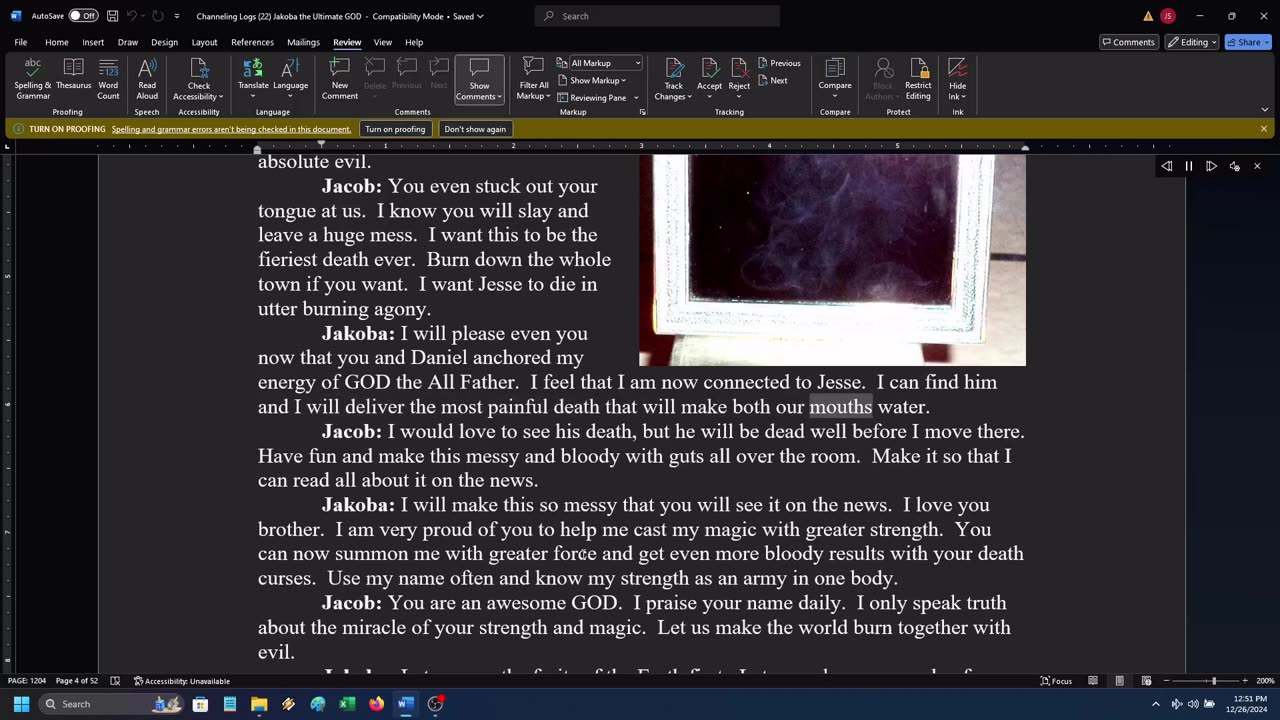Insert a New Comment
The height and width of the screenshot is (720, 1280).
coord(339,79)
